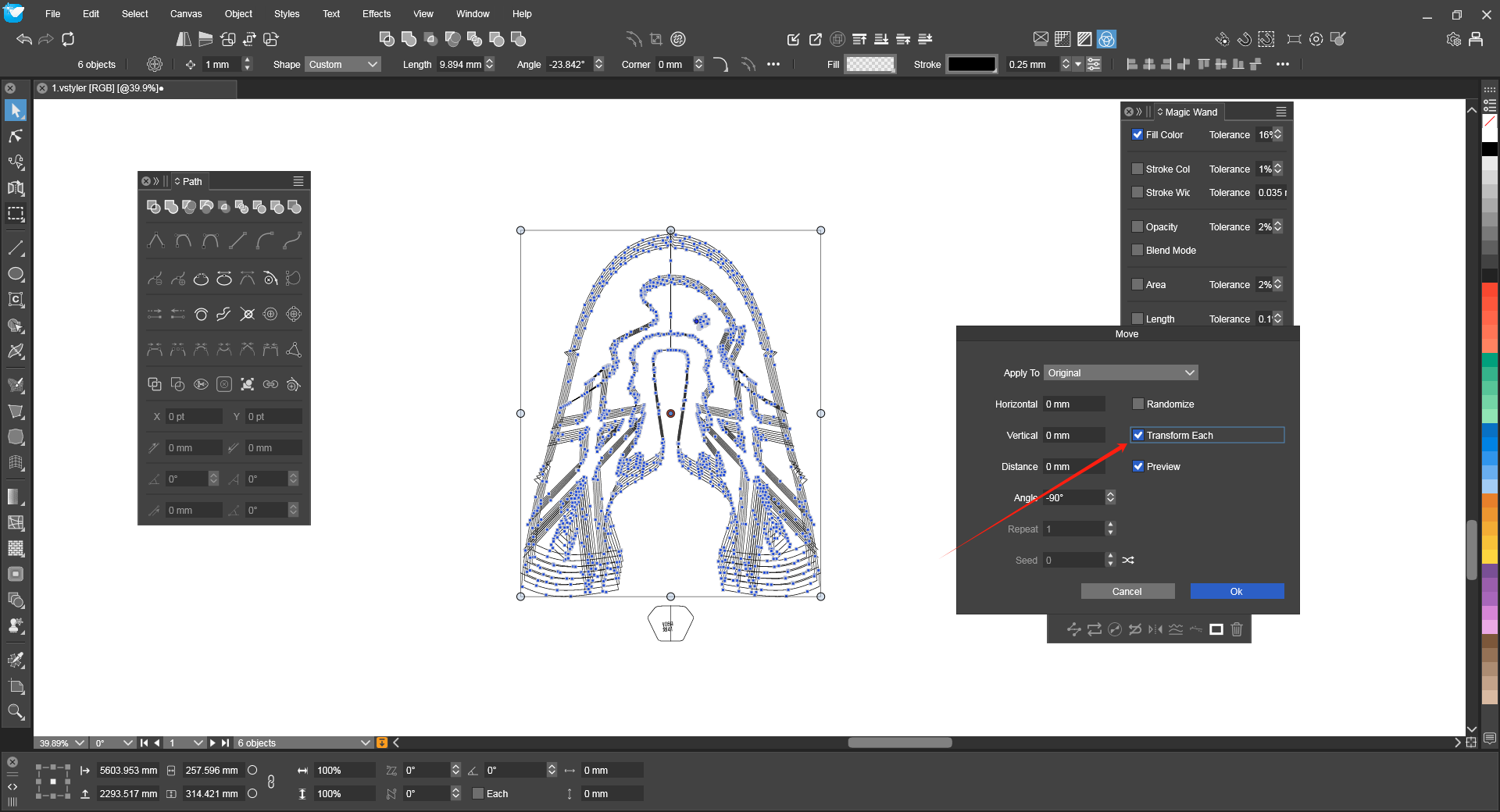This screenshot has height=812, width=1500.
Task: Open the Effects menu
Action: tap(376, 14)
